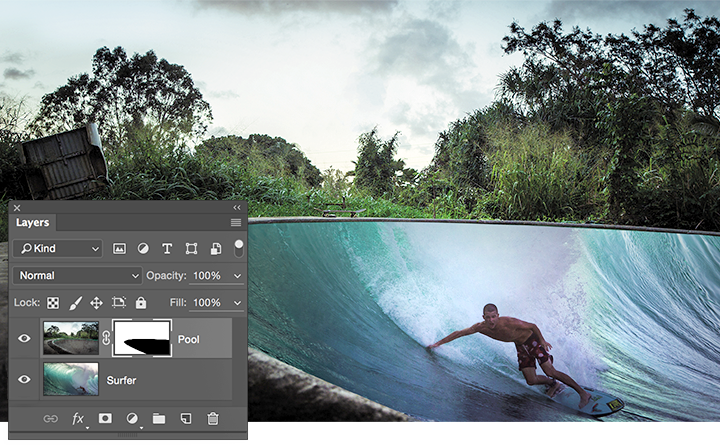The height and width of the screenshot is (445, 720).
Task: Add a layer mask
Action: point(105,418)
